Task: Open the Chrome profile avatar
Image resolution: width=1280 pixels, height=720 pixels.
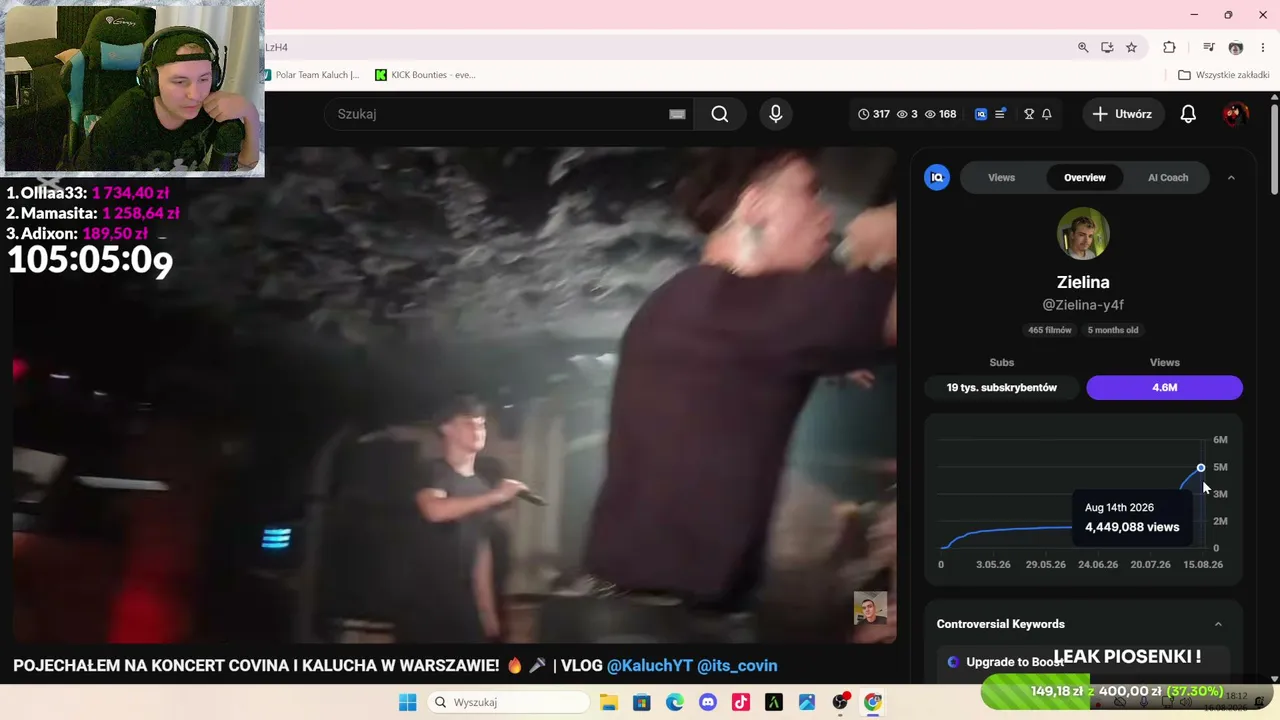Action: [x=1236, y=47]
